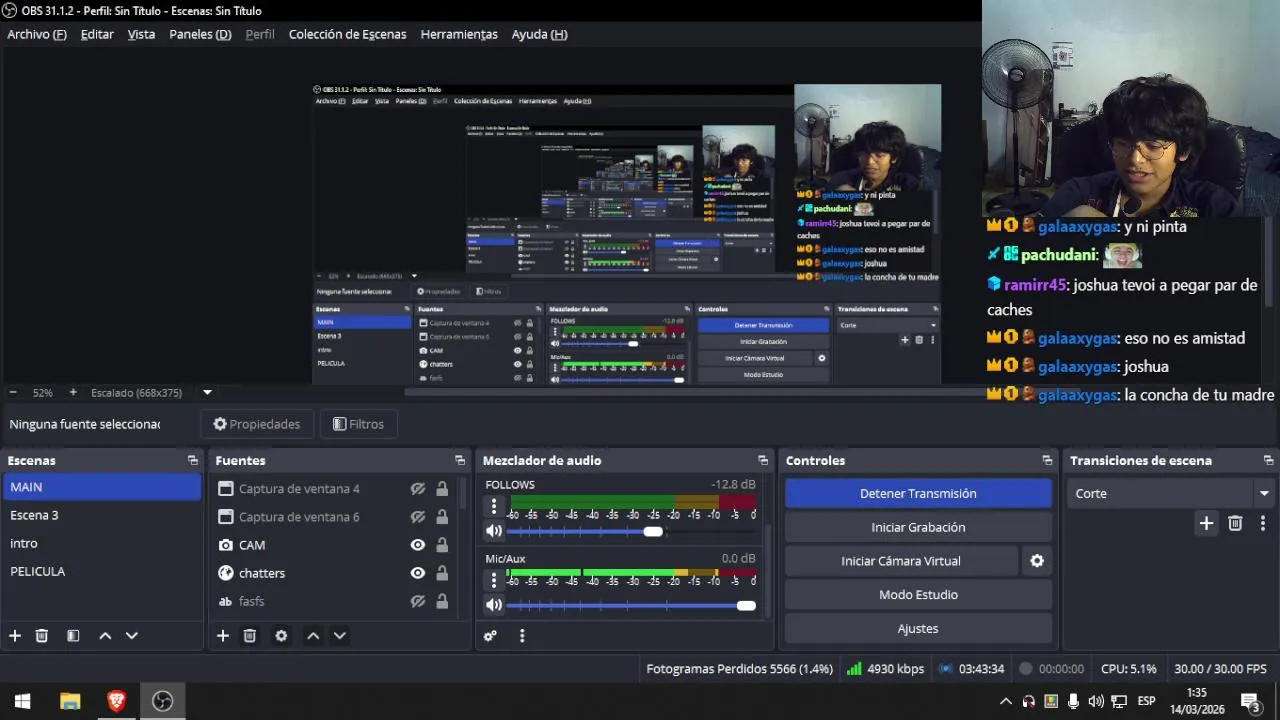Delete selected scene with trash icon
This screenshot has height=720, width=1280.
pos(42,636)
